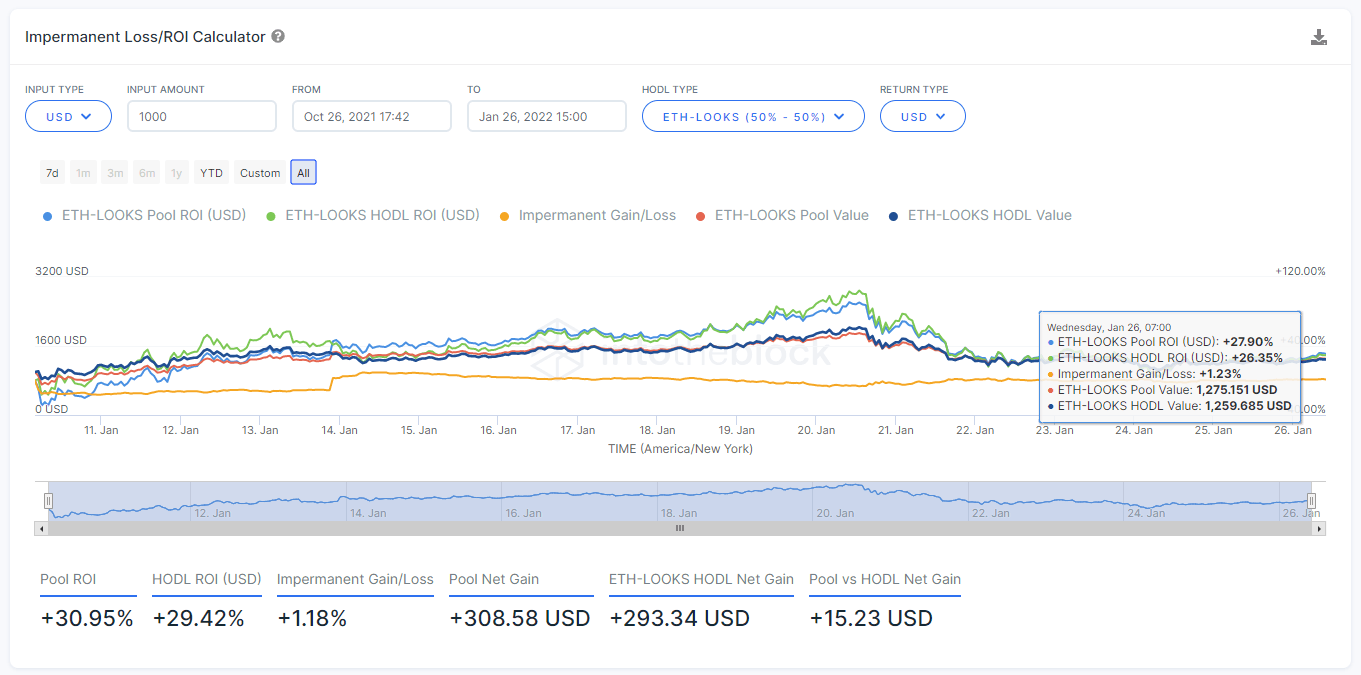The height and width of the screenshot is (675, 1361).
Task: Select the 1m time range
Action: pos(83,172)
